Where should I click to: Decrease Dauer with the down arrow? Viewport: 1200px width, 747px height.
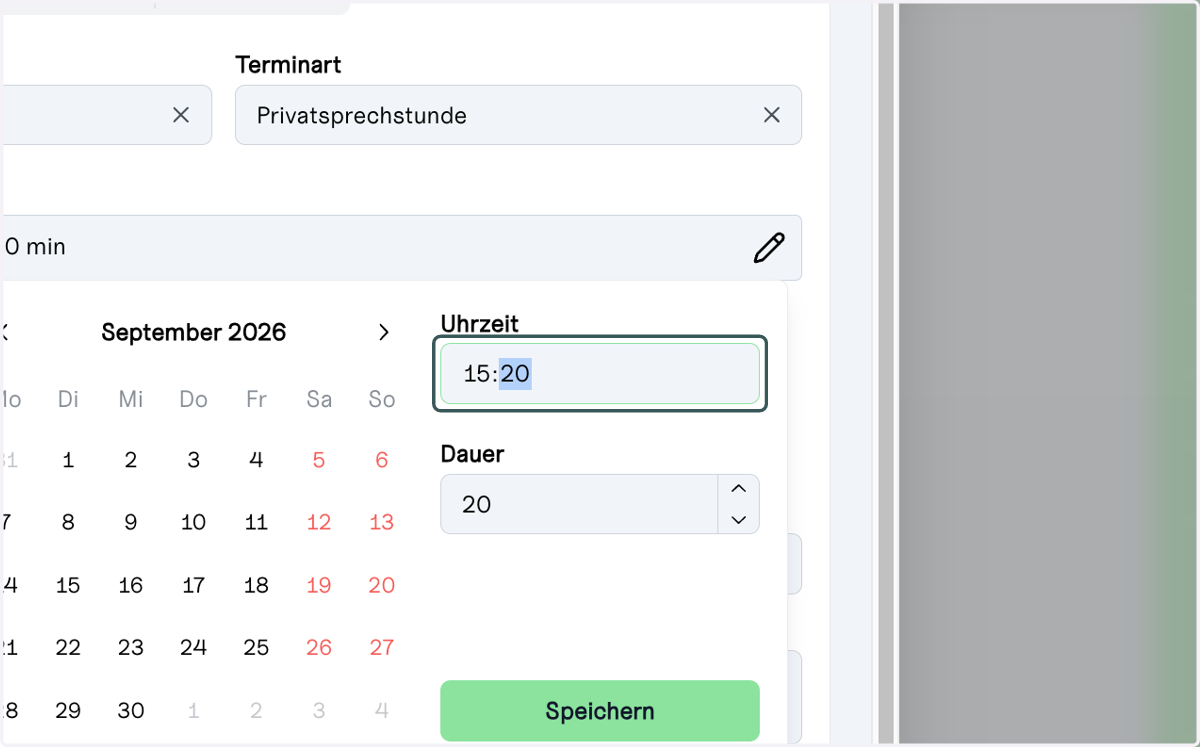pyautogui.click(x=739, y=519)
